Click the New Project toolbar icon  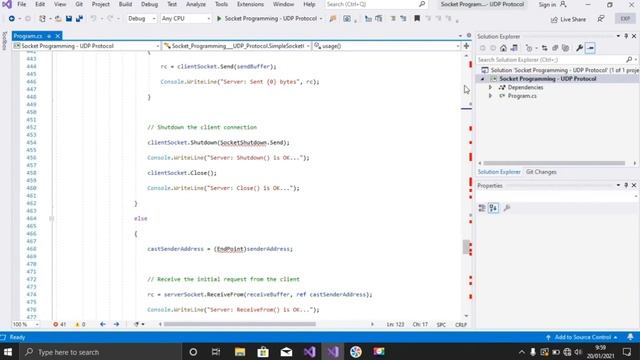pos(42,19)
